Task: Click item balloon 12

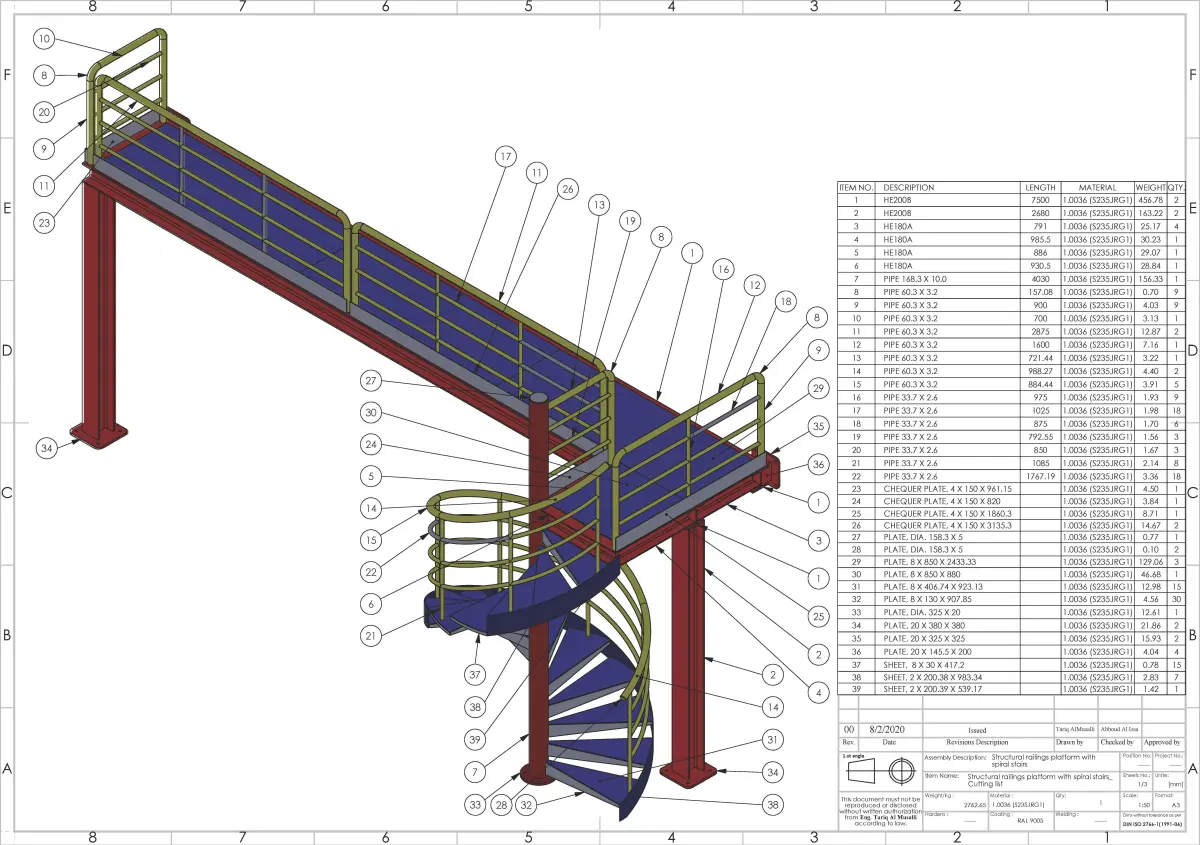Action: [x=754, y=286]
